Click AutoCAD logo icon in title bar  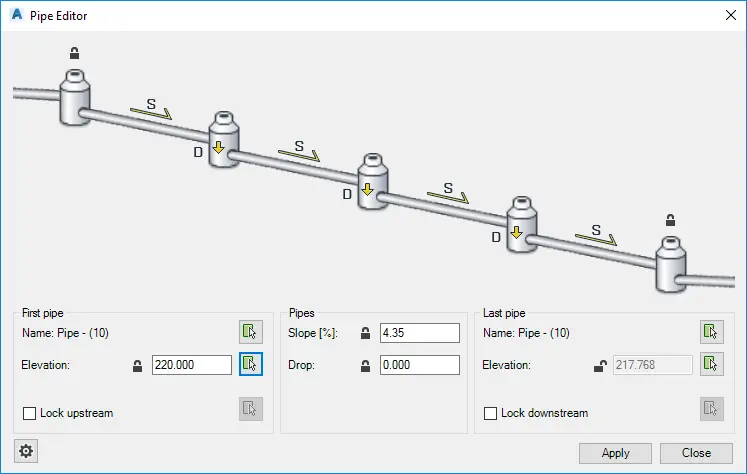coord(17,15)
